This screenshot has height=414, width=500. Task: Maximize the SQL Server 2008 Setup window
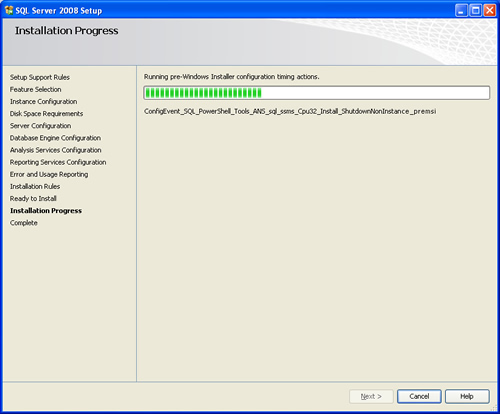coord(475,11)
